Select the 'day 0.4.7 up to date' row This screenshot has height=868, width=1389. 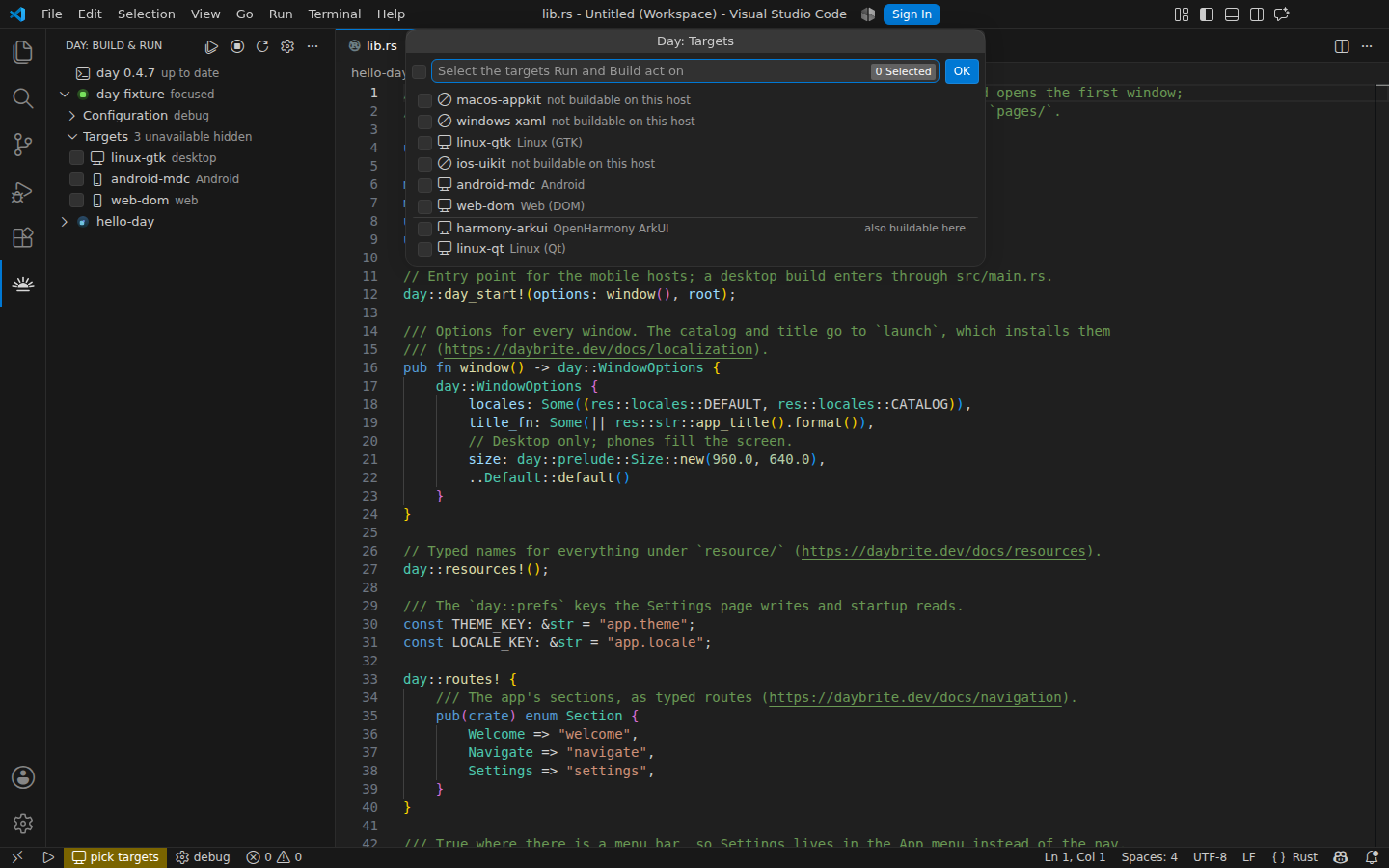[190, 73]
